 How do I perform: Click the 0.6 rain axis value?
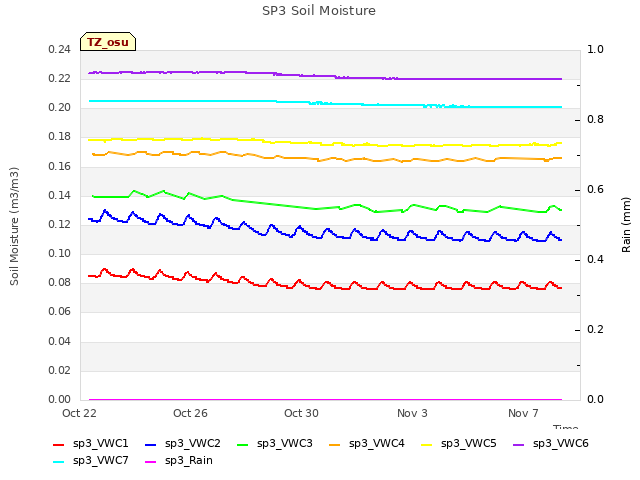pos(595,189)
